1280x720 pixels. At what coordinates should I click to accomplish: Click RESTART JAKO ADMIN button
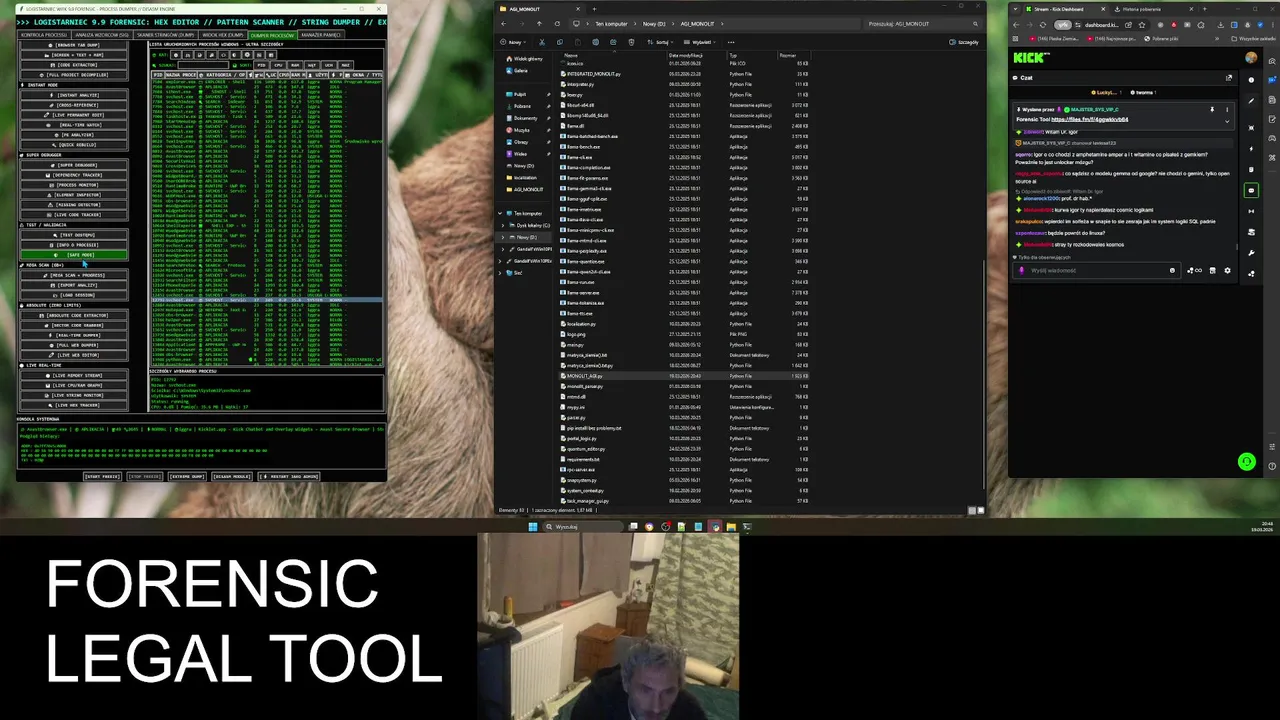pyautogui.click(x=289, y=477)
